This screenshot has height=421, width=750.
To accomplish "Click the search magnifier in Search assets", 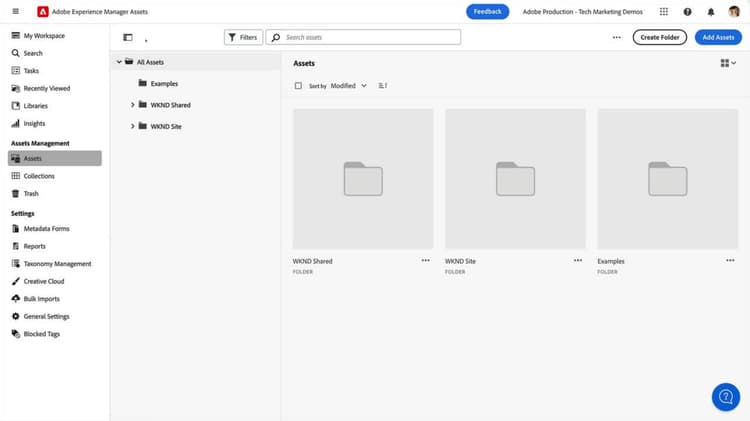I will 276,37.
